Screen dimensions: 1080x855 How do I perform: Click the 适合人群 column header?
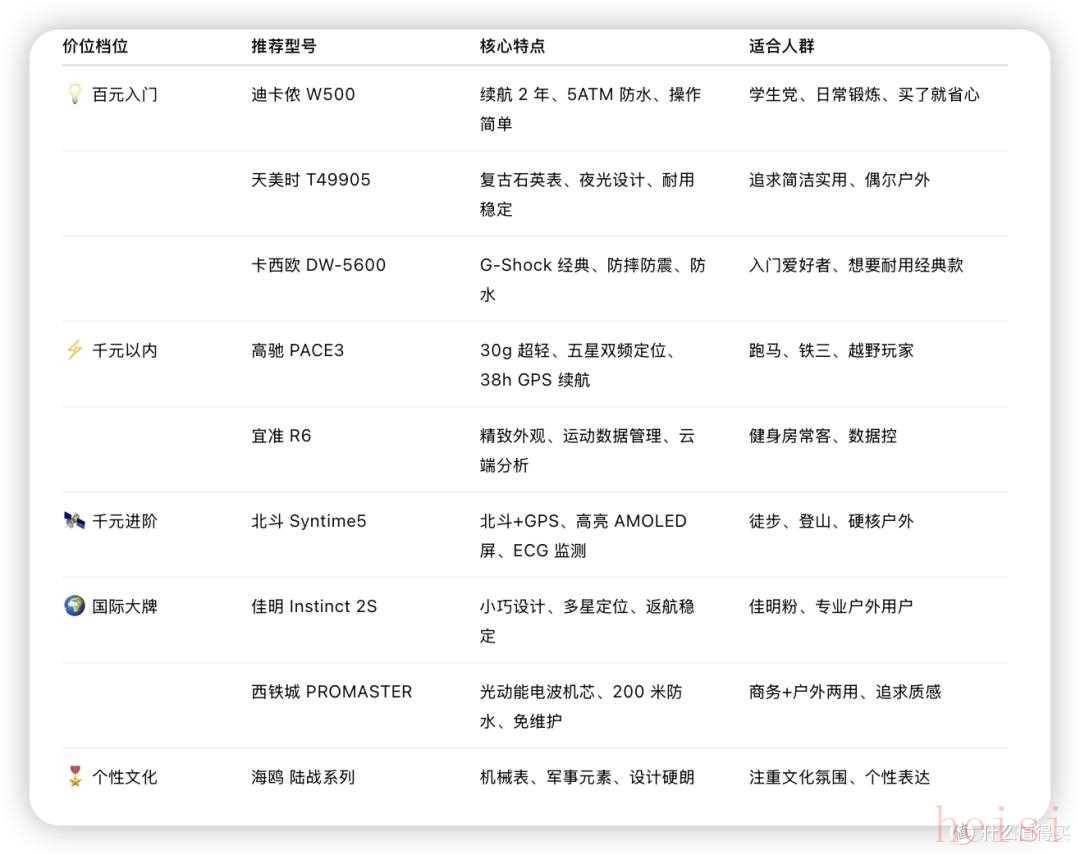(782, 46)
